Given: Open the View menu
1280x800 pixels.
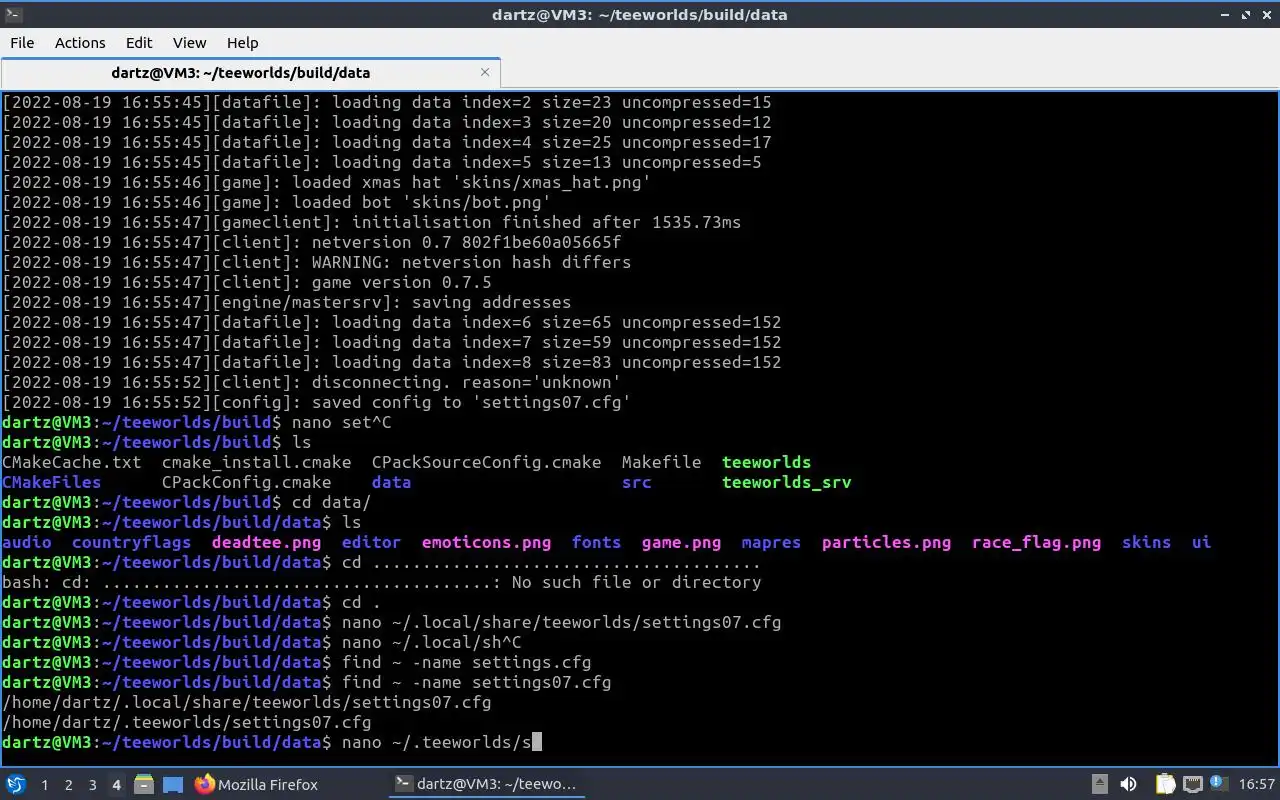Looking at the screenshot, I should [189, 42].
